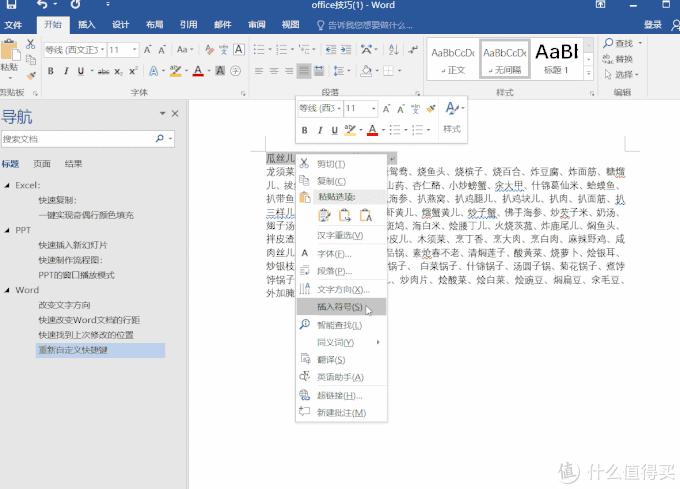
Task: Click the Undo arrow in title bar
Action: (42, 5)
